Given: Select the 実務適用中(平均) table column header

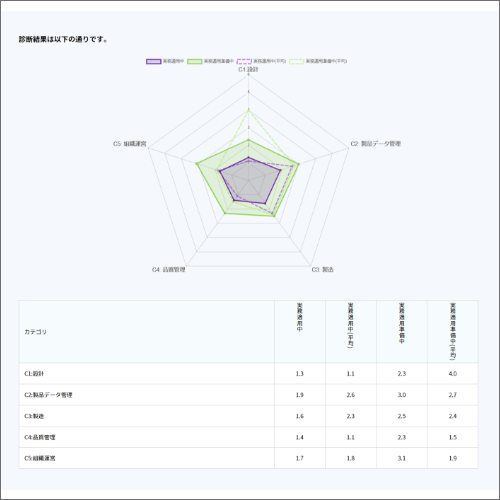Looking at the screenshot, I should 351,325.
